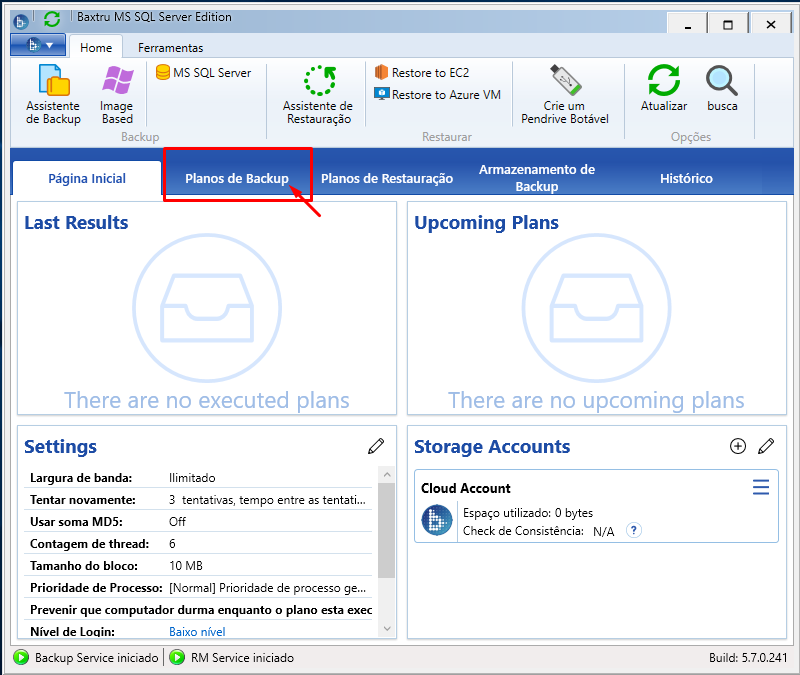The image size is (800, 675).
Task: Choose Restore to Azure VM
Action: tap(438, 94)
